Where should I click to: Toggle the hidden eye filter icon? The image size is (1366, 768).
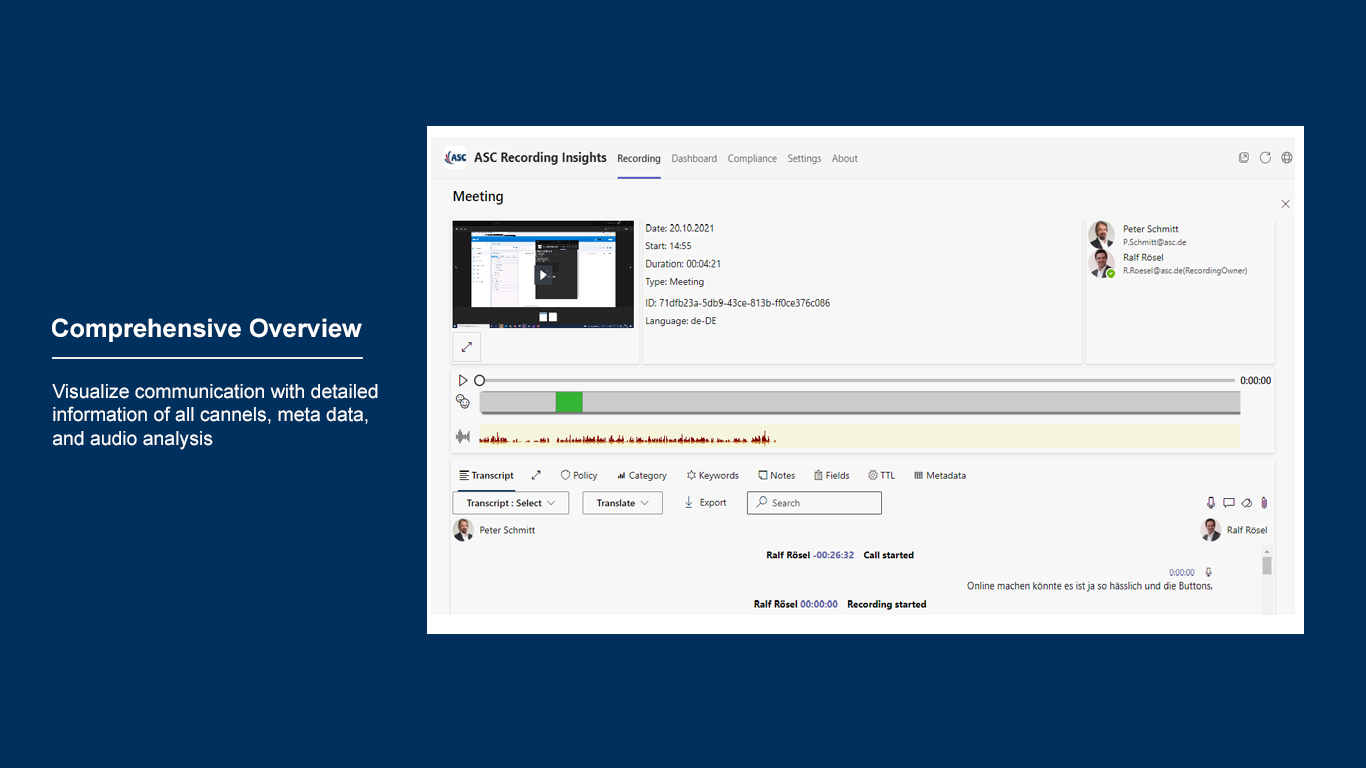(x=1247, y=503)
